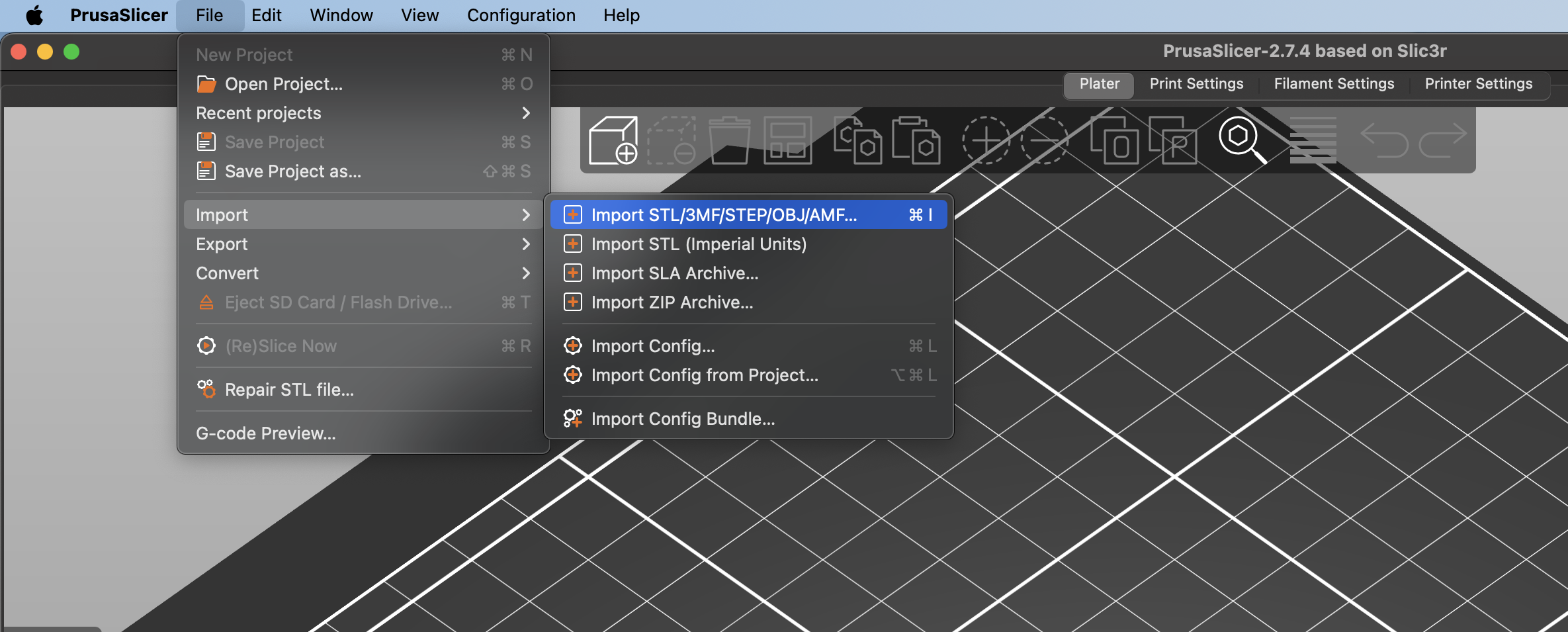The height and width of the screenshot is (632, 1568).
Task: Click the Paste icon in toolbar
Action: pos(916,140)
